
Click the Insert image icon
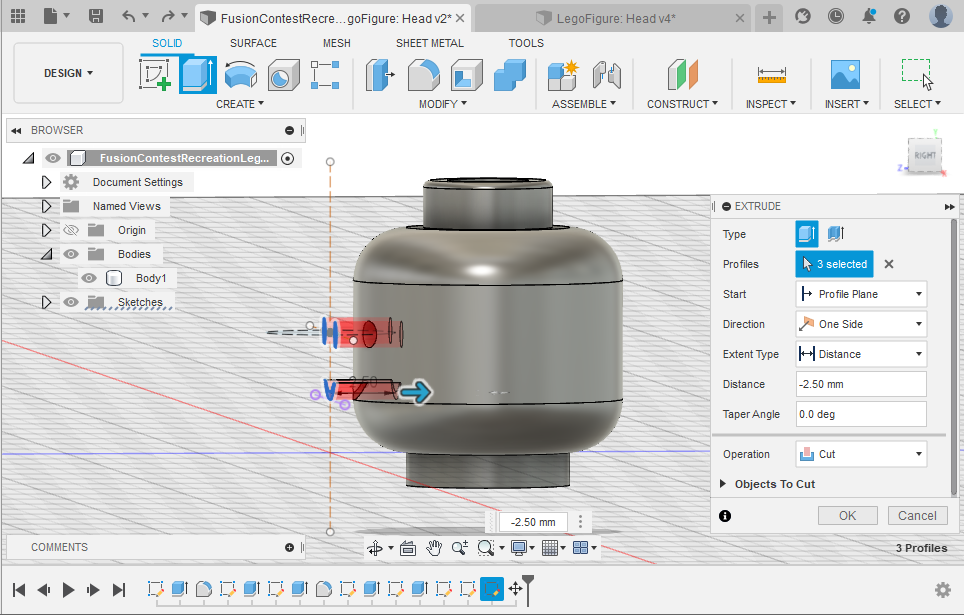click(845, 74)
